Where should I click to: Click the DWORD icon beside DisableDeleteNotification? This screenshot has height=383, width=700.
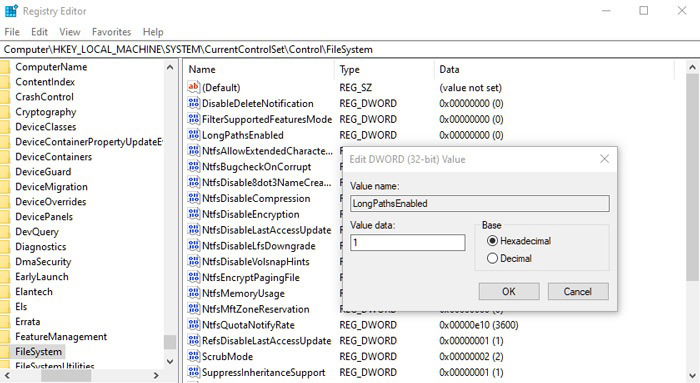click(193, 103)
